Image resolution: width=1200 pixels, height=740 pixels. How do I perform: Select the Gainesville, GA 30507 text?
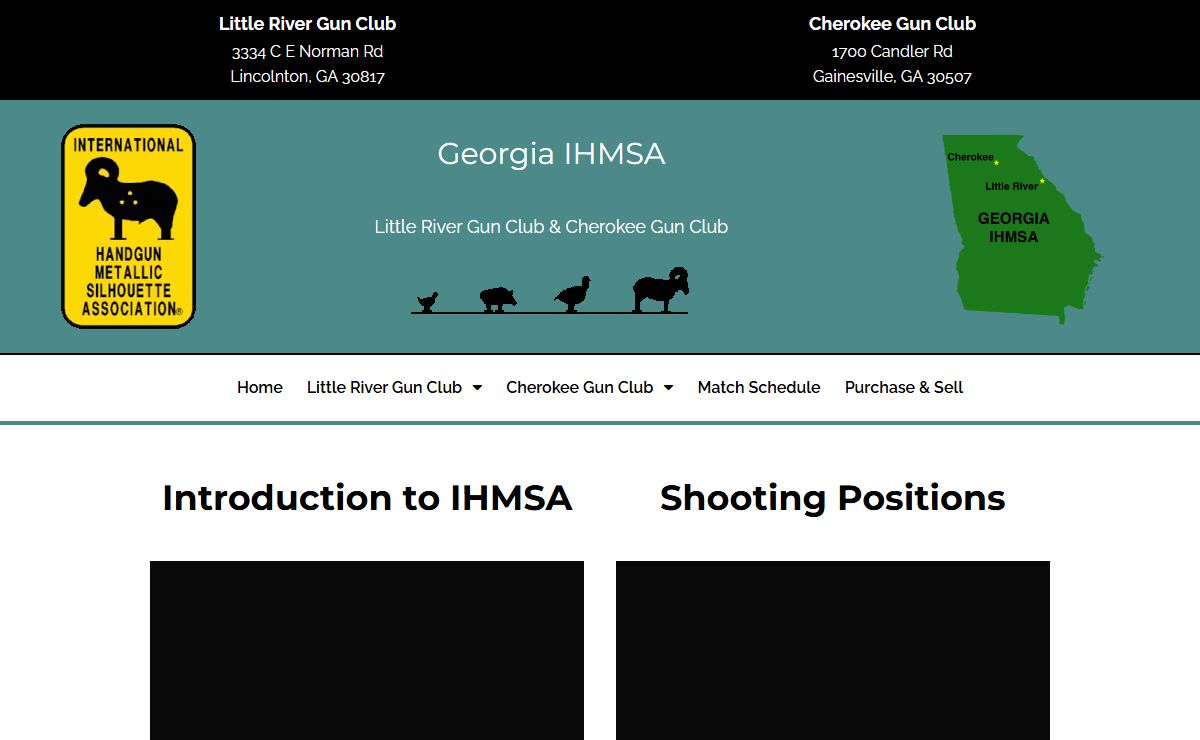click(x=892, y=76)
